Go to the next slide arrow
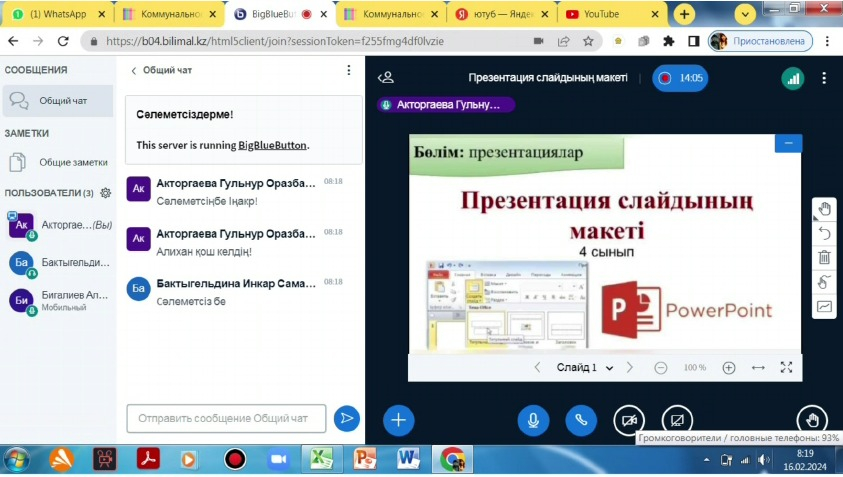 (x=629, y=368)
